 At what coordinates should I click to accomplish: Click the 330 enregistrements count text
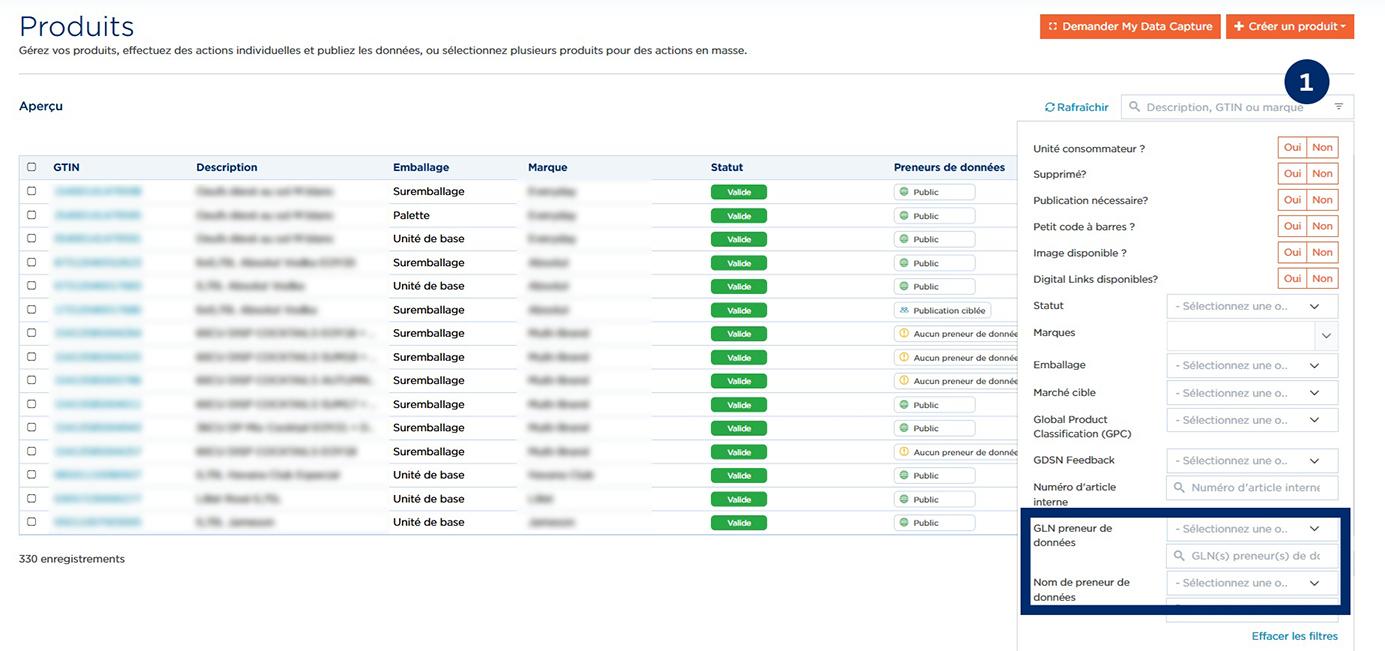pyautogui.click(x=72, y=559)
